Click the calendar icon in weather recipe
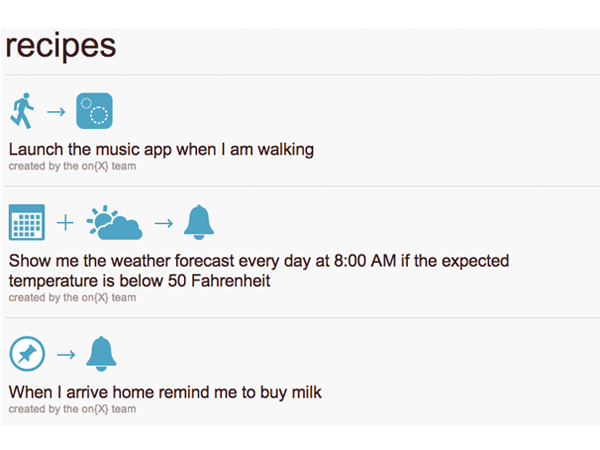 click(27, 222)
